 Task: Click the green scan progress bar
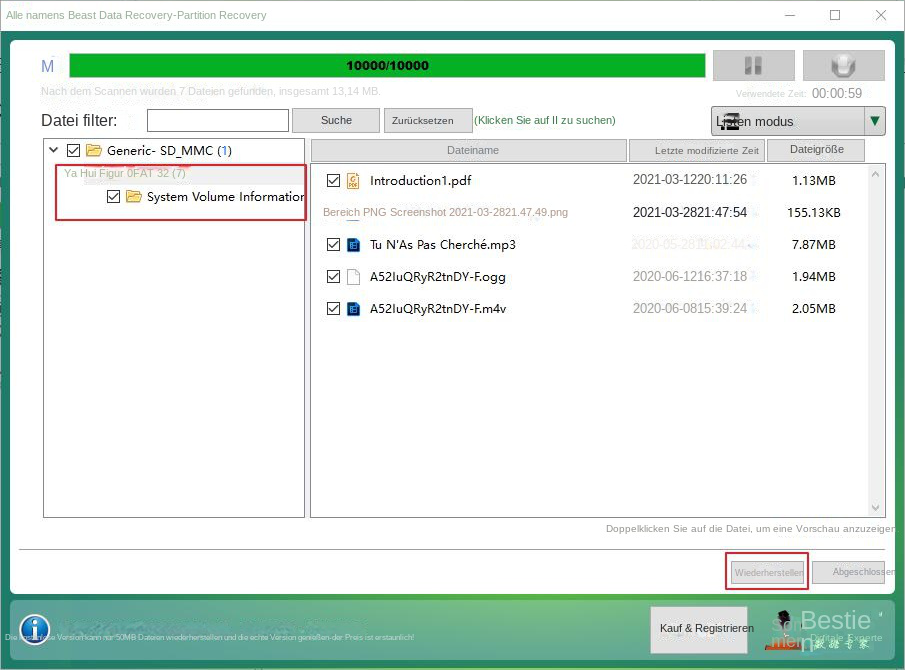(387, 65)
